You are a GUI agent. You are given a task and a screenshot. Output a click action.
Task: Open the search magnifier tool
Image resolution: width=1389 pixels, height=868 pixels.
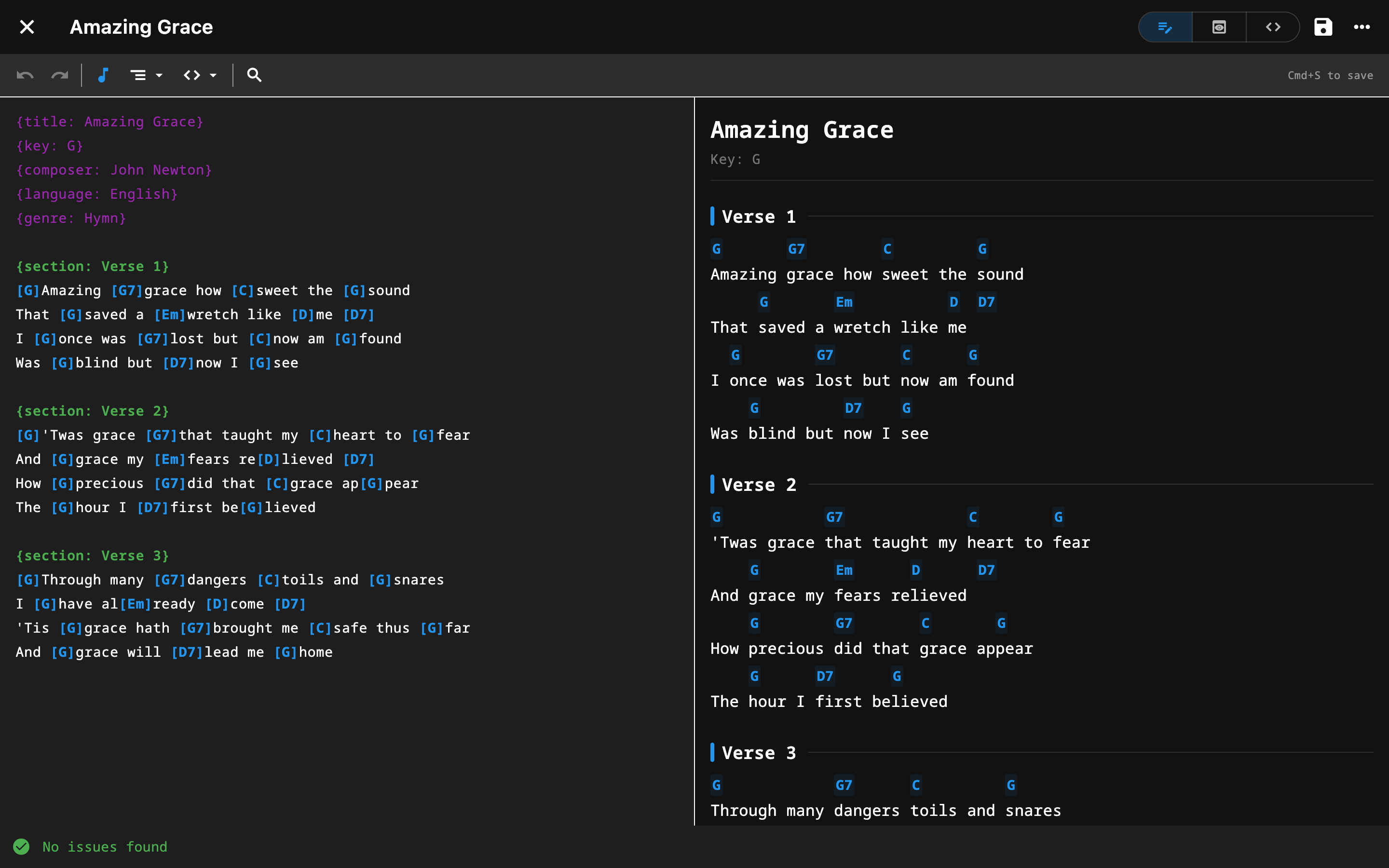(254, 75)
